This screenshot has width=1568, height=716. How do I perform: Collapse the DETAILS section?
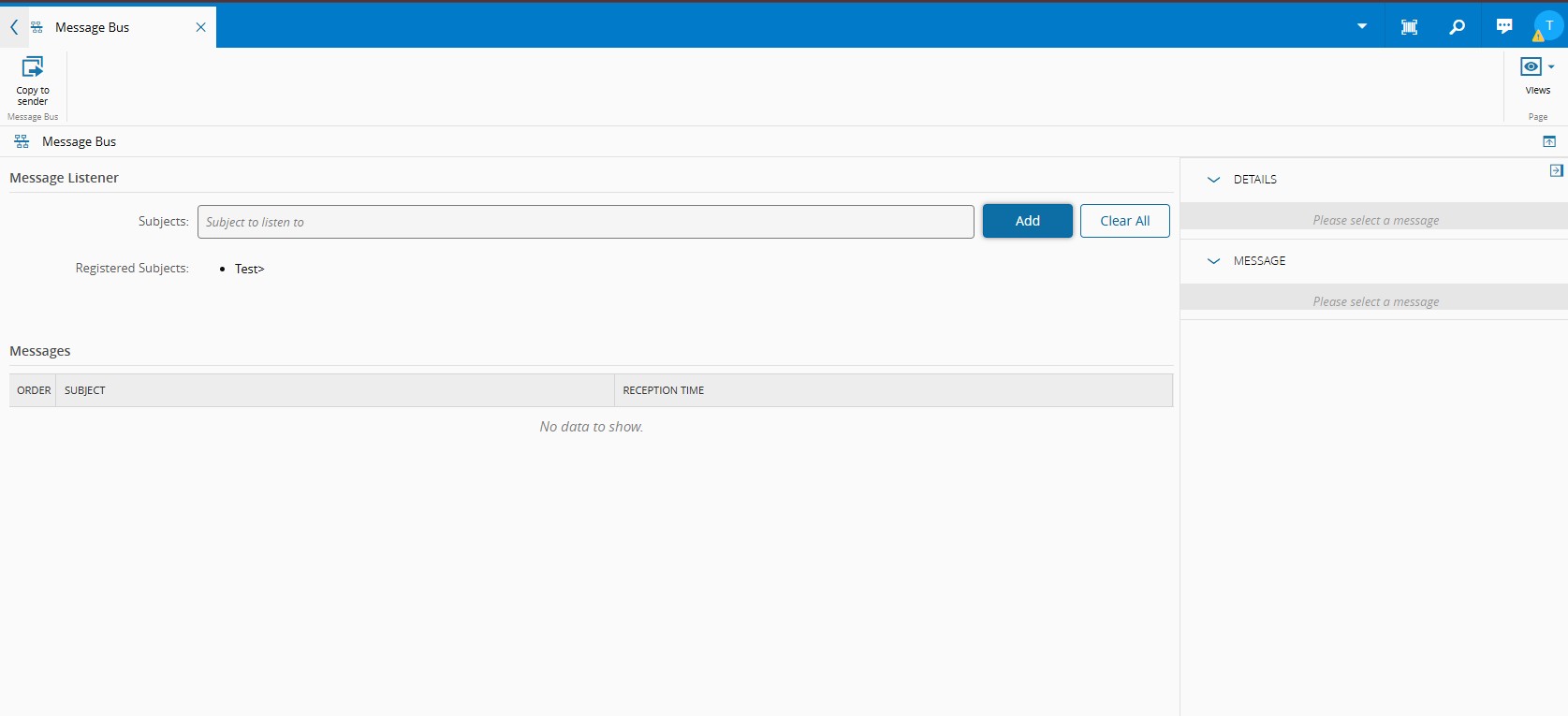pos(1214,180)
